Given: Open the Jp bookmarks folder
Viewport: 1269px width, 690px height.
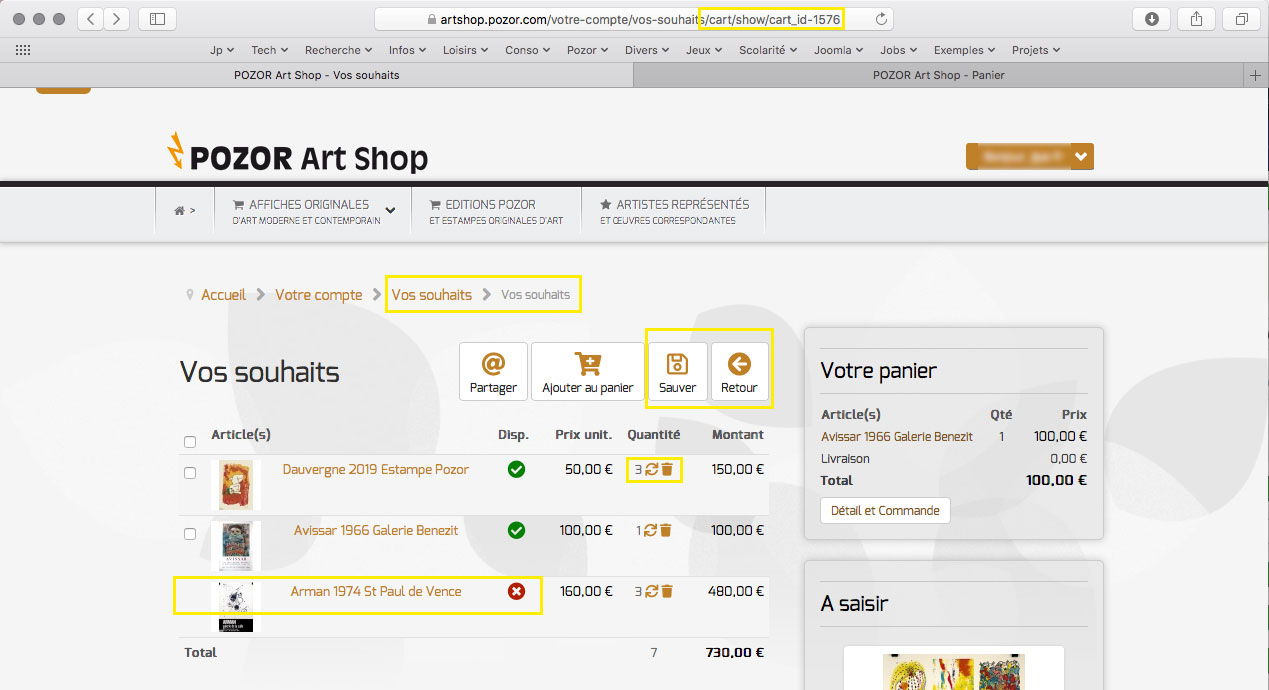Looking at the screenshot, I should click(x=222, y=50).
